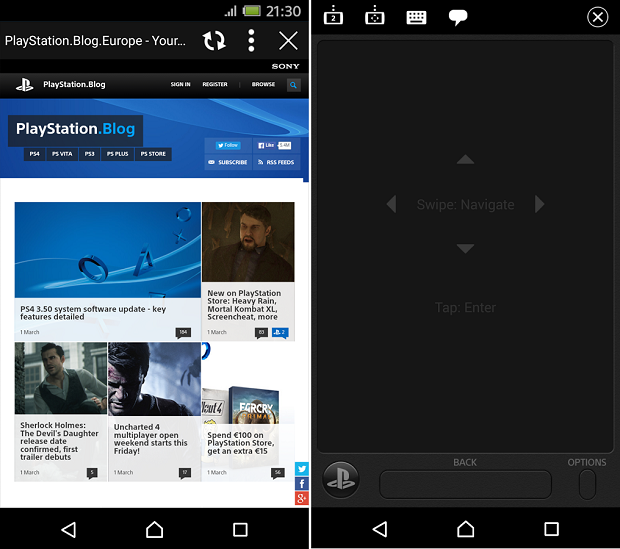Viewport: 620px width, 549px height.
Task: Open New on PlayStation Store article
Action: [244, 305]
